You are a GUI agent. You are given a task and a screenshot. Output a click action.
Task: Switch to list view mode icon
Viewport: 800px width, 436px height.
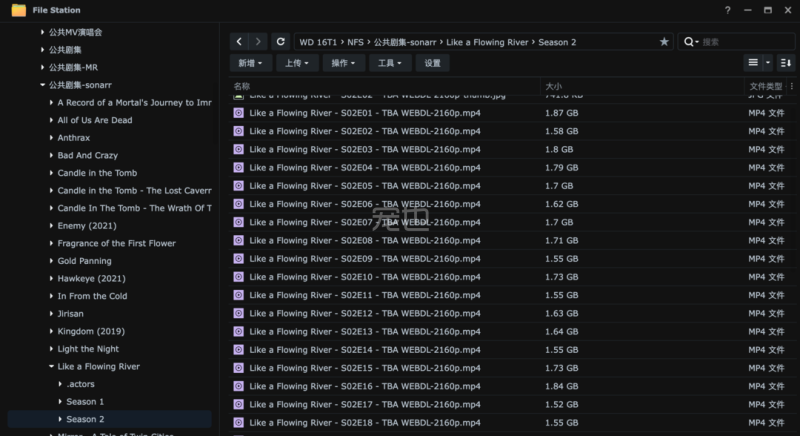pyautogui.click(x=753, y=63)
